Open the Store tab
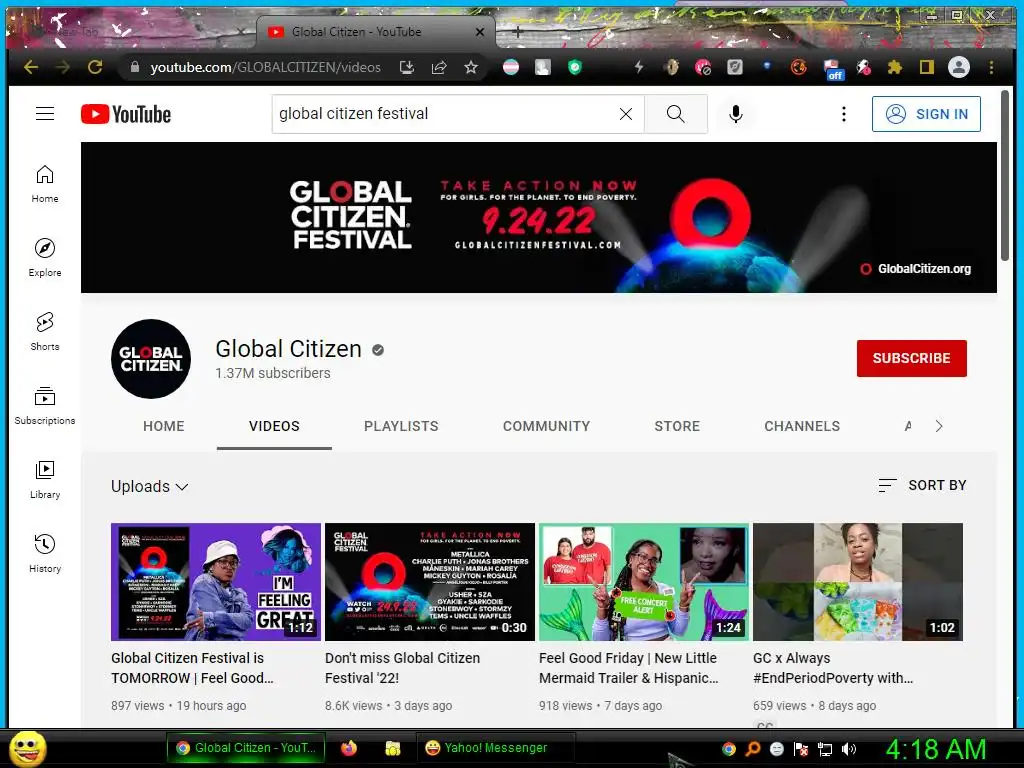 pos(677,426)
